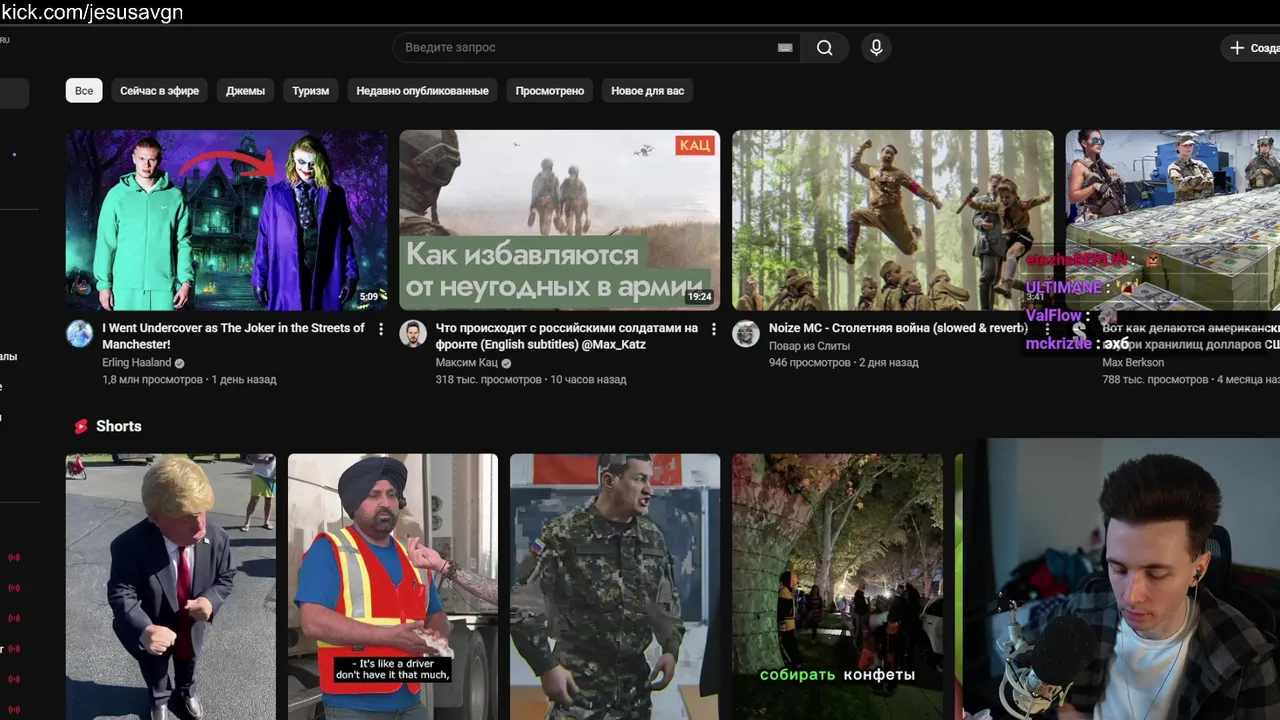Open the camouflage soldier Short

(x=615, y=587)
